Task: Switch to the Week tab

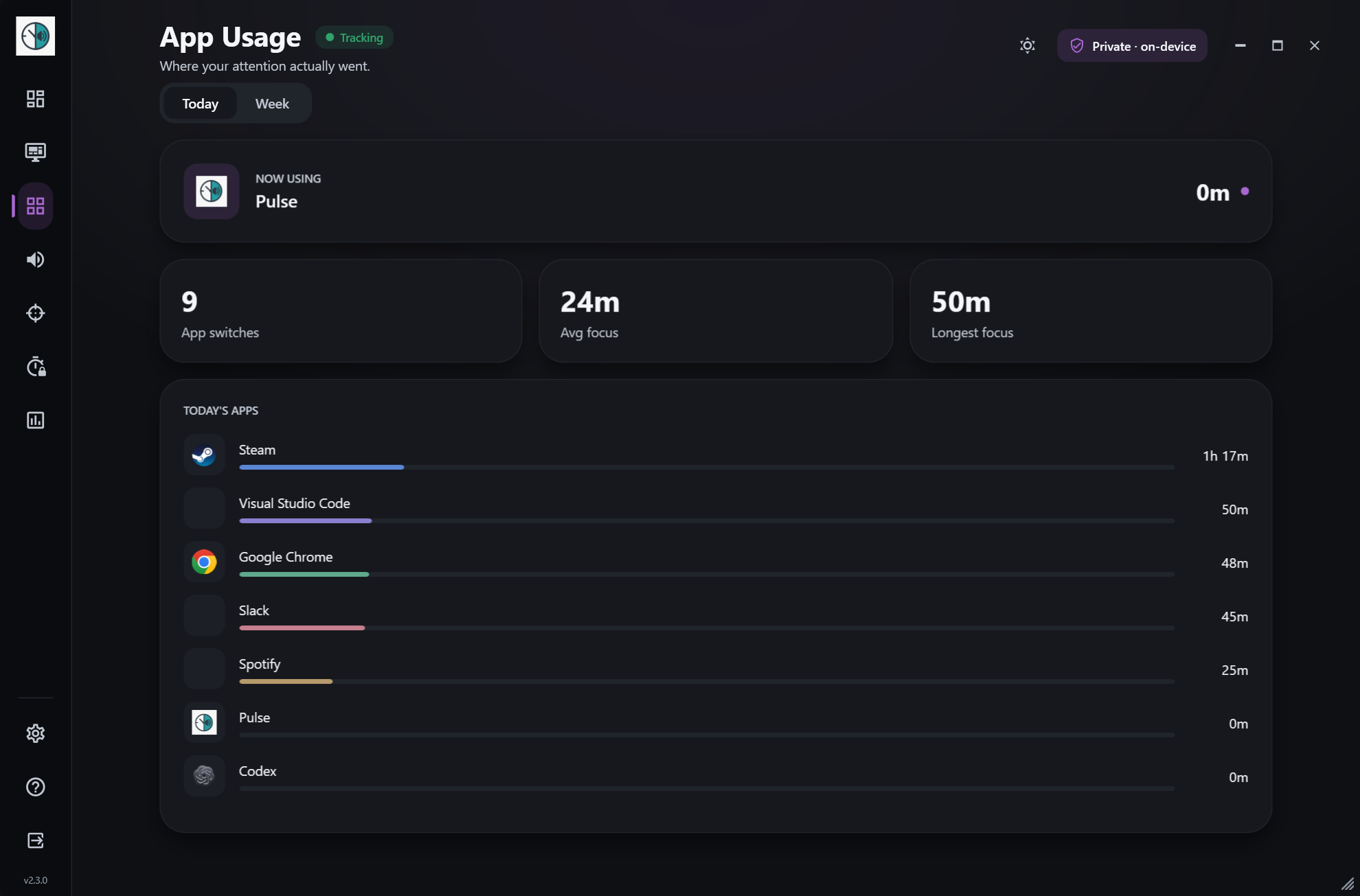Action: tap(272, 103)
